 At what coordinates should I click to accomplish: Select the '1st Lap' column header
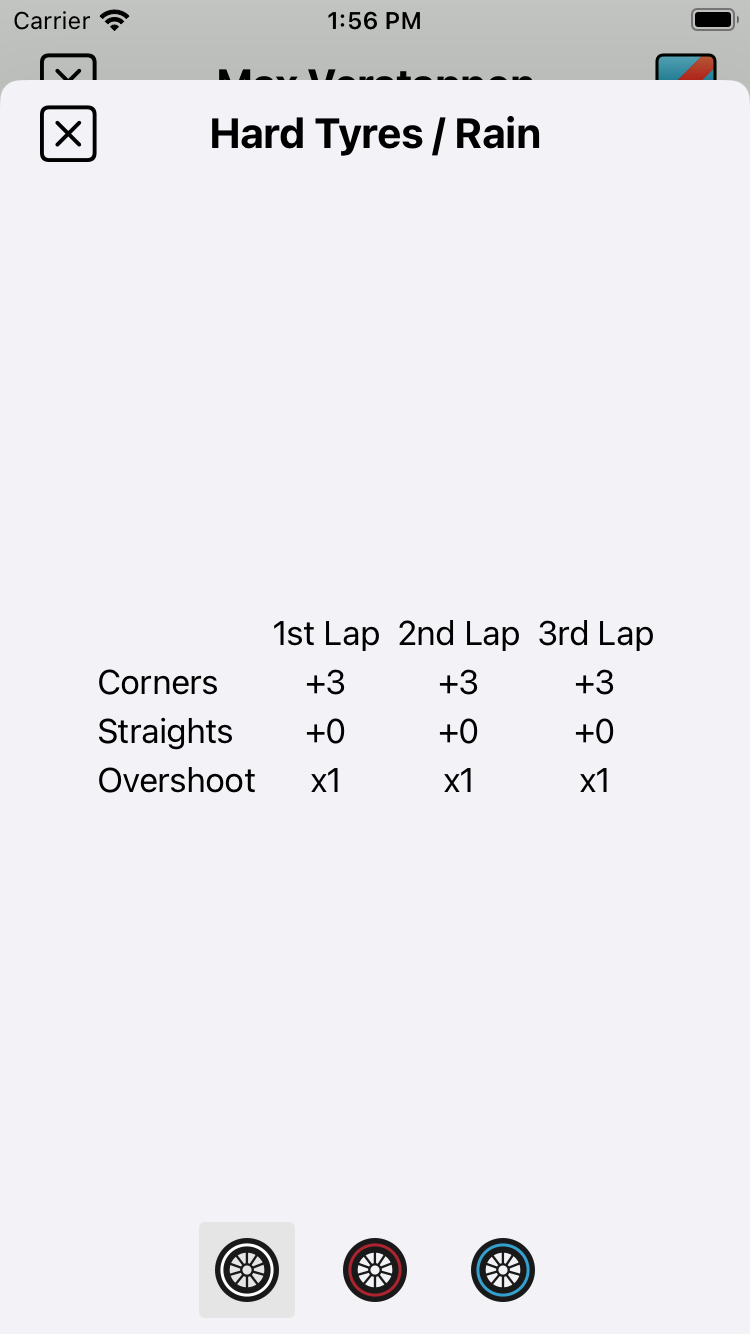point(326,634)
